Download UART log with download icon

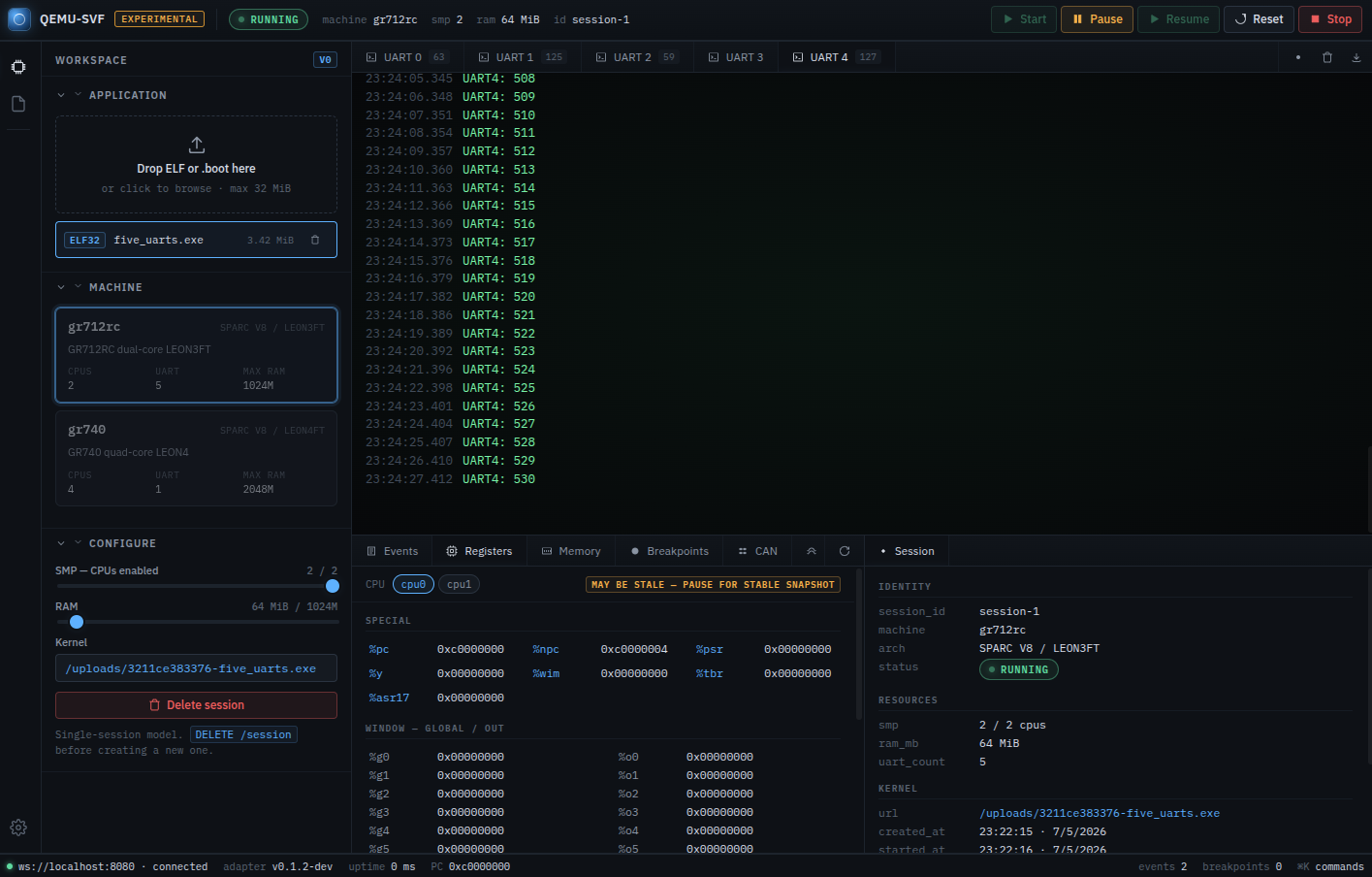pyautogui.click(x=1356, y=57)
